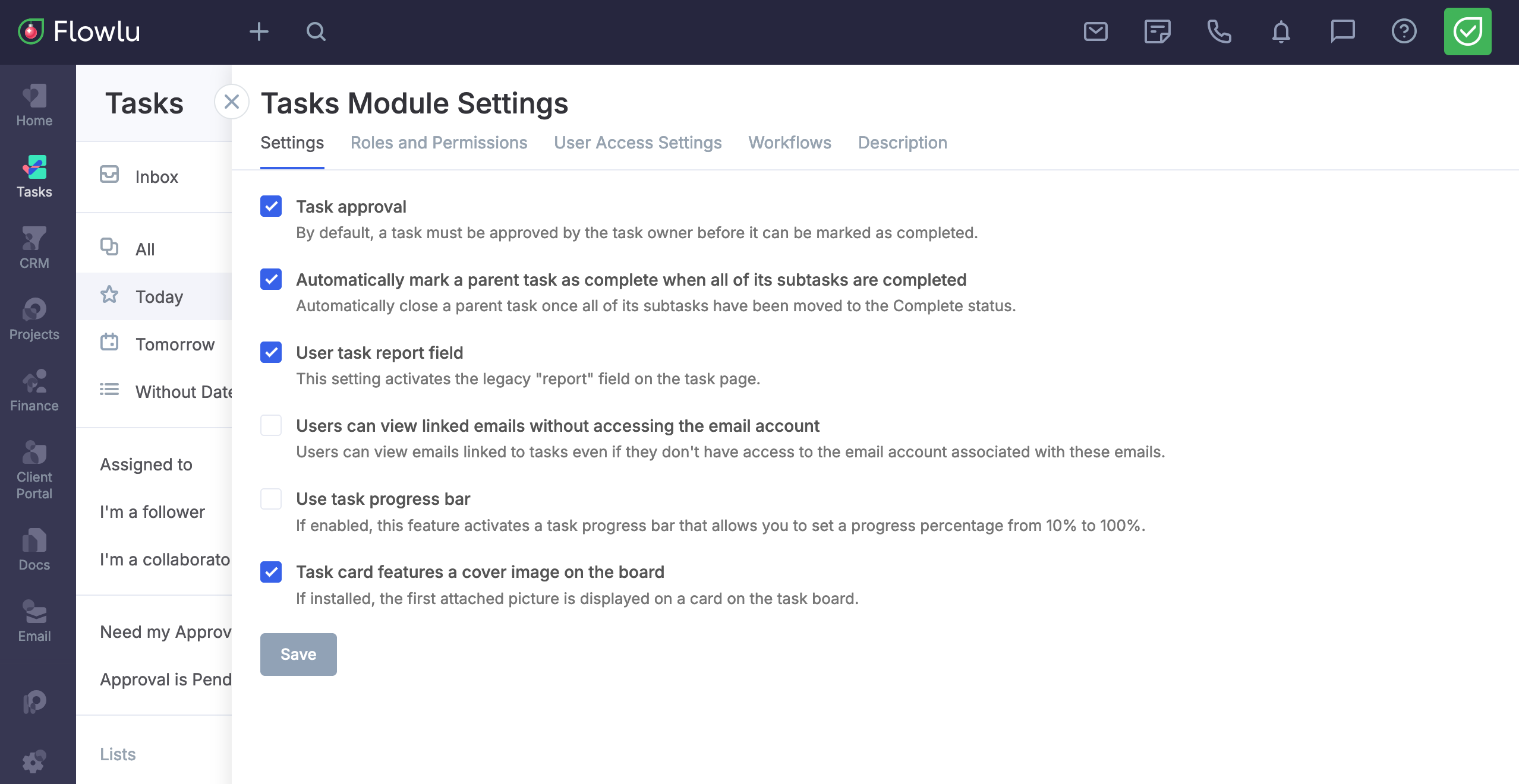This screenshot has width=1519, height=784.
Task: Open I'm a collaborator filter
Action: (154, 559)
